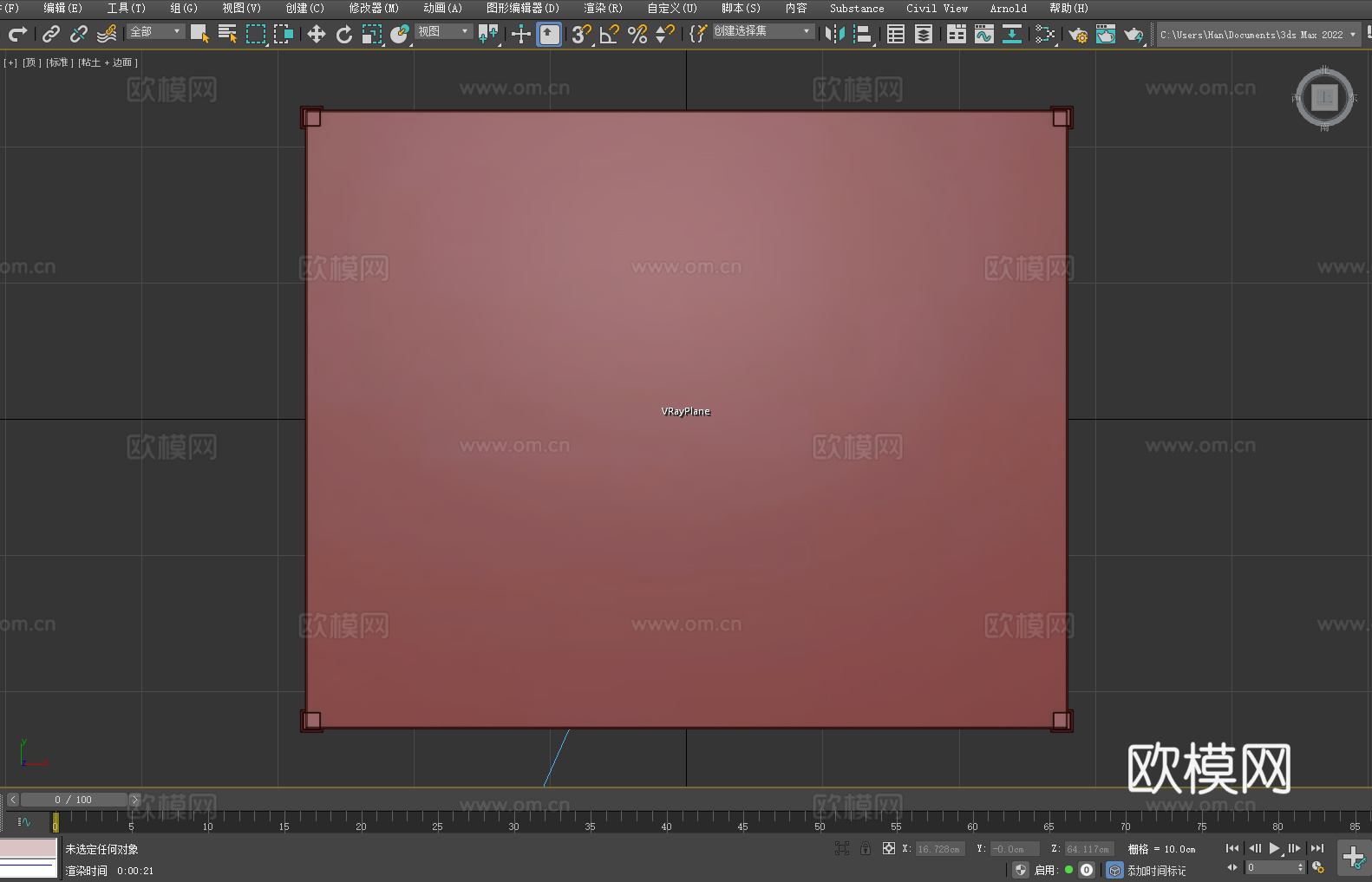Click the Select and Place tool
1372x882 pixels.
coord(400,34)
